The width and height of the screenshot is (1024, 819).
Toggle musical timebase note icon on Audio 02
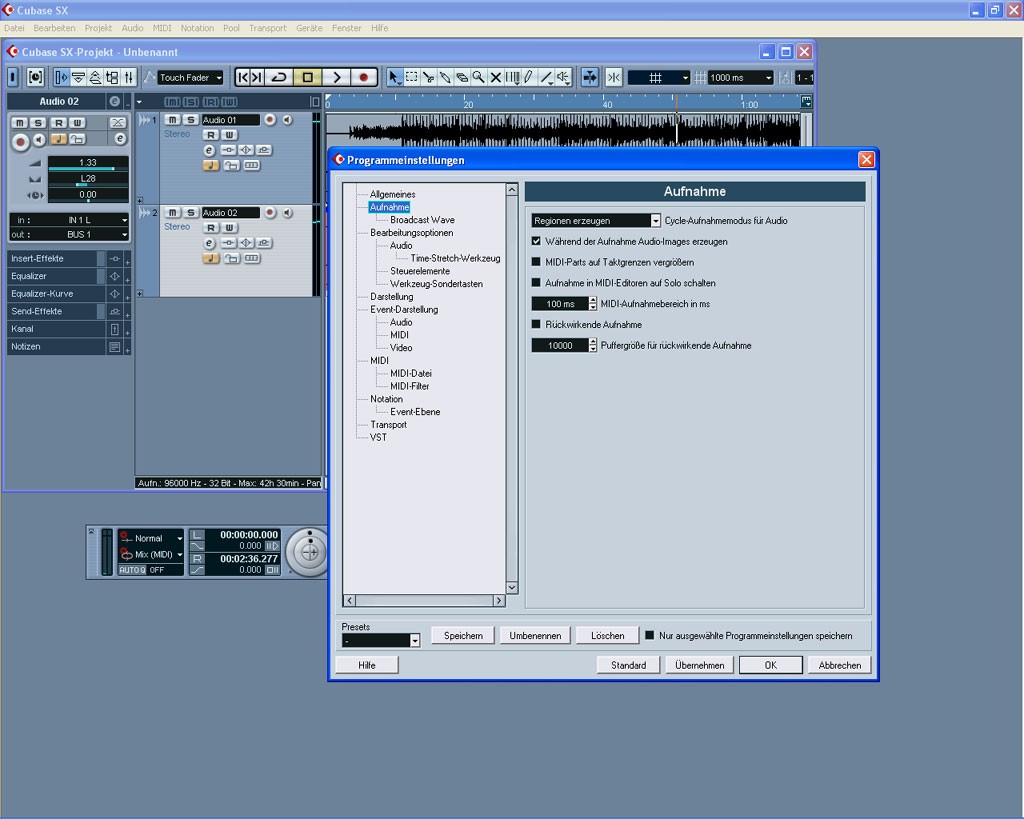(210, 259)
